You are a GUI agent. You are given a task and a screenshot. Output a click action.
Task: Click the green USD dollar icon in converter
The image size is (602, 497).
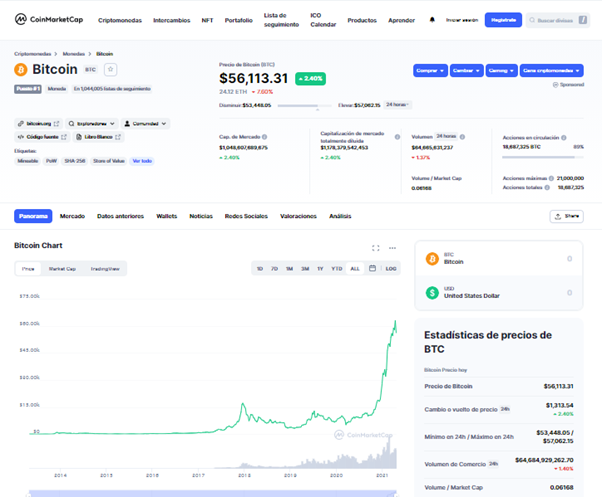432,293
